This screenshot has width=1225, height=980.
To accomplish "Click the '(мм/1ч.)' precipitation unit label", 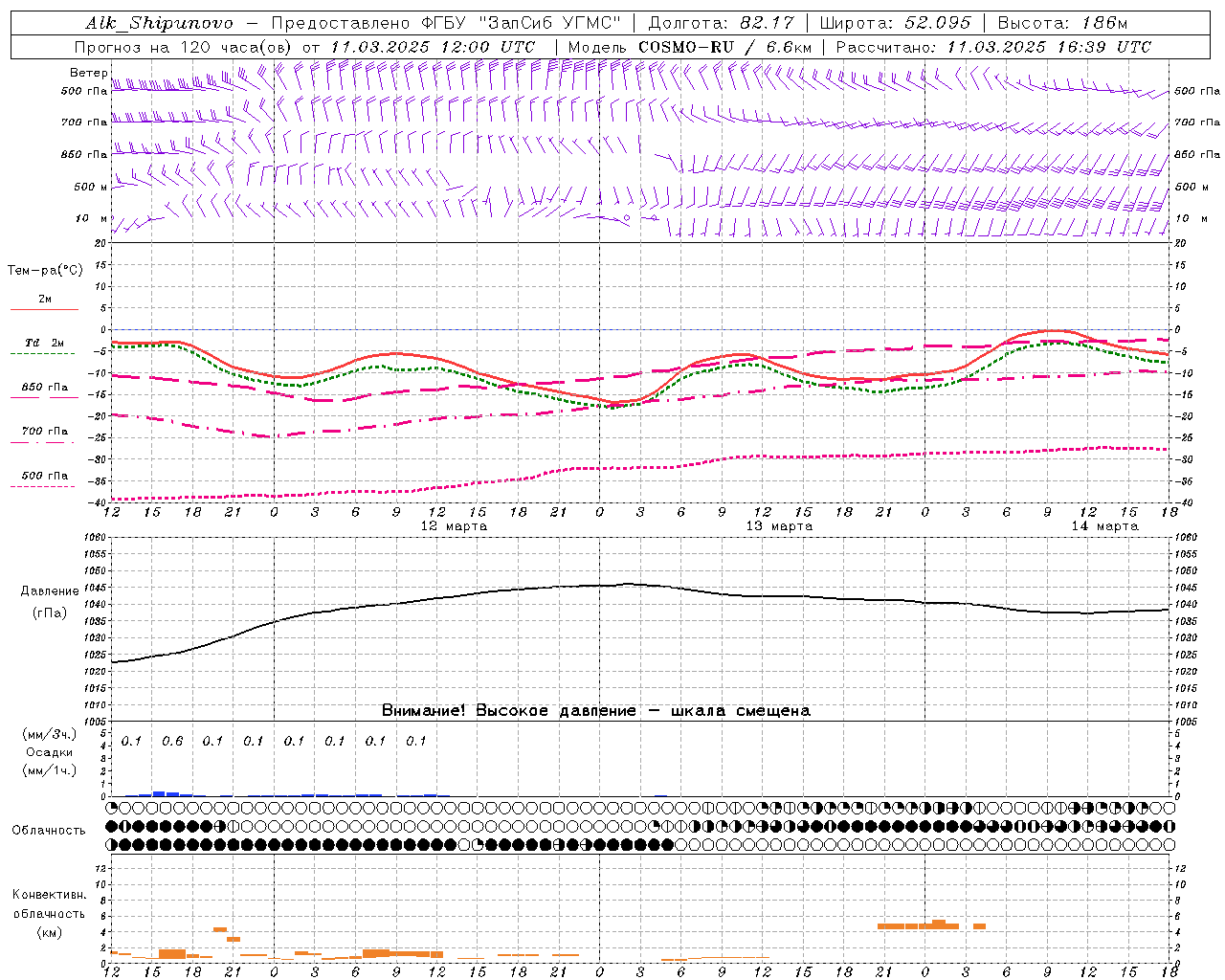I will tap(50, 770).
